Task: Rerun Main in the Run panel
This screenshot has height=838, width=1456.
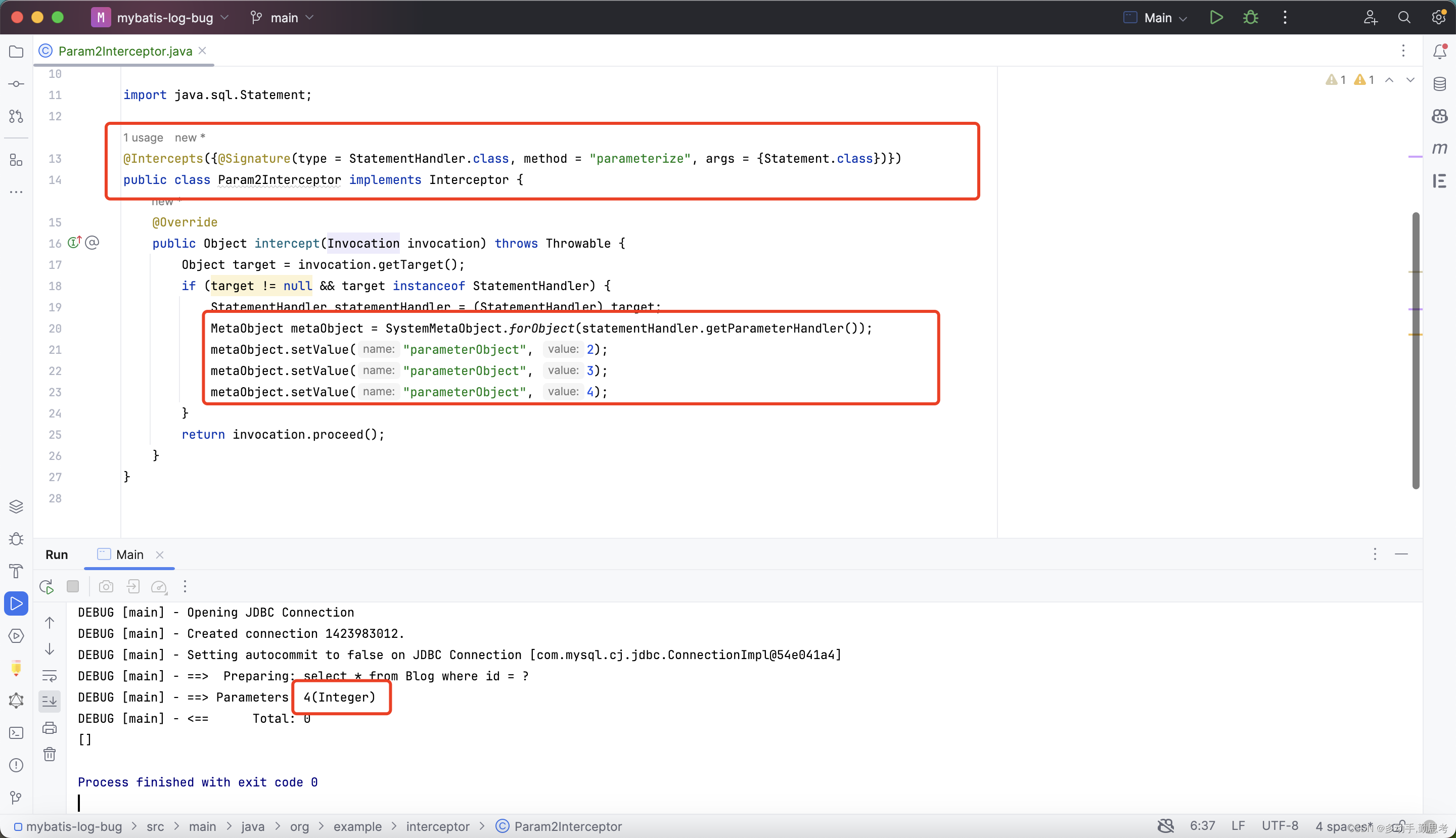Action: coord(47,586)
